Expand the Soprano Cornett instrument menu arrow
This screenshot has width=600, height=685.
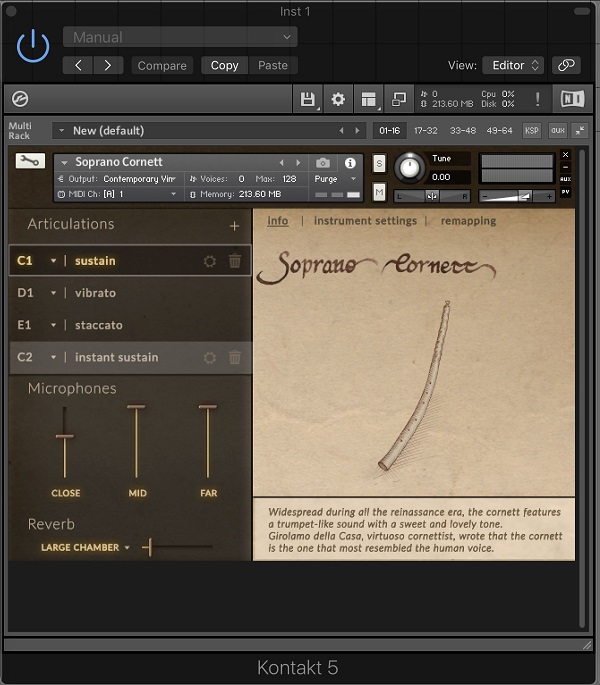[64, 163]
